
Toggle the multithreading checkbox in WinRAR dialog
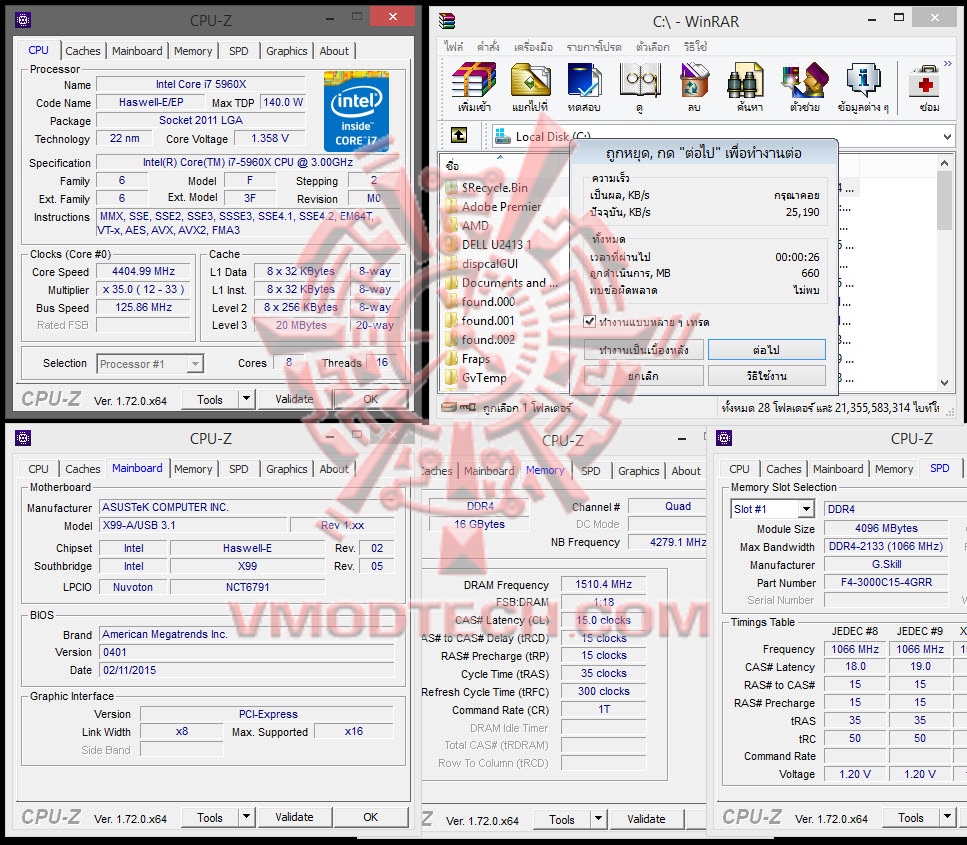coord(590,321)
